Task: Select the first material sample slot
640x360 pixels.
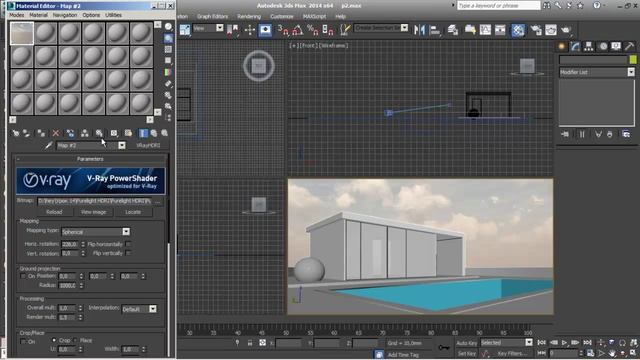Action: [x=22, y=33]
